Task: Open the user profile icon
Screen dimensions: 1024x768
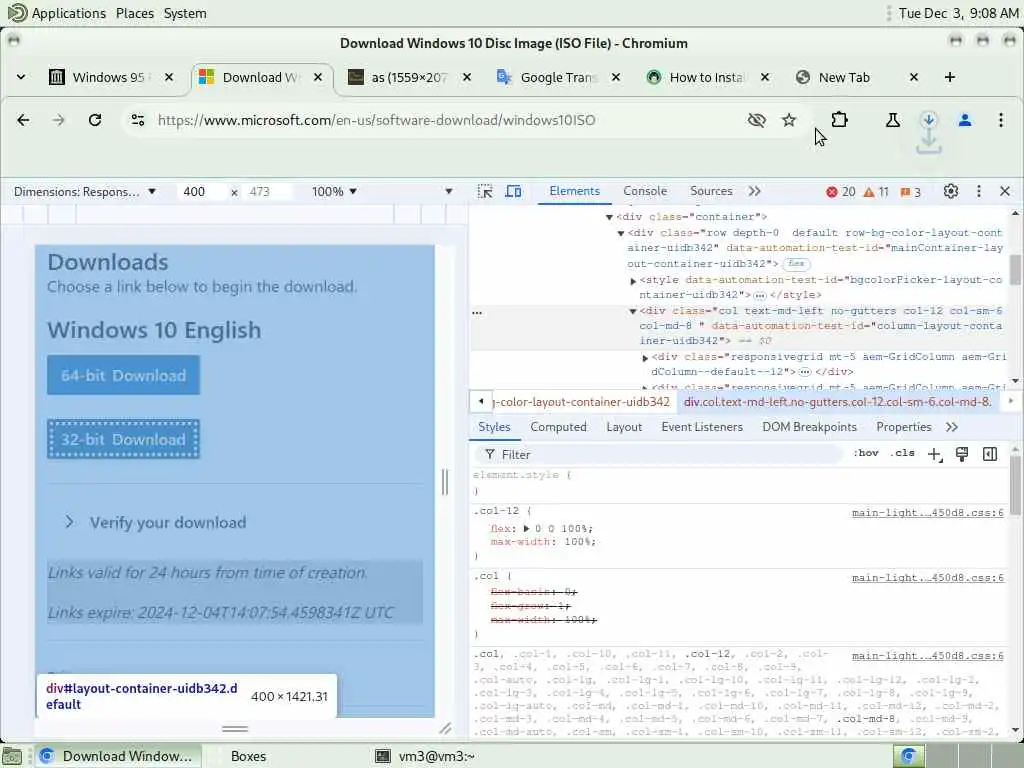Action: [965, 120]
